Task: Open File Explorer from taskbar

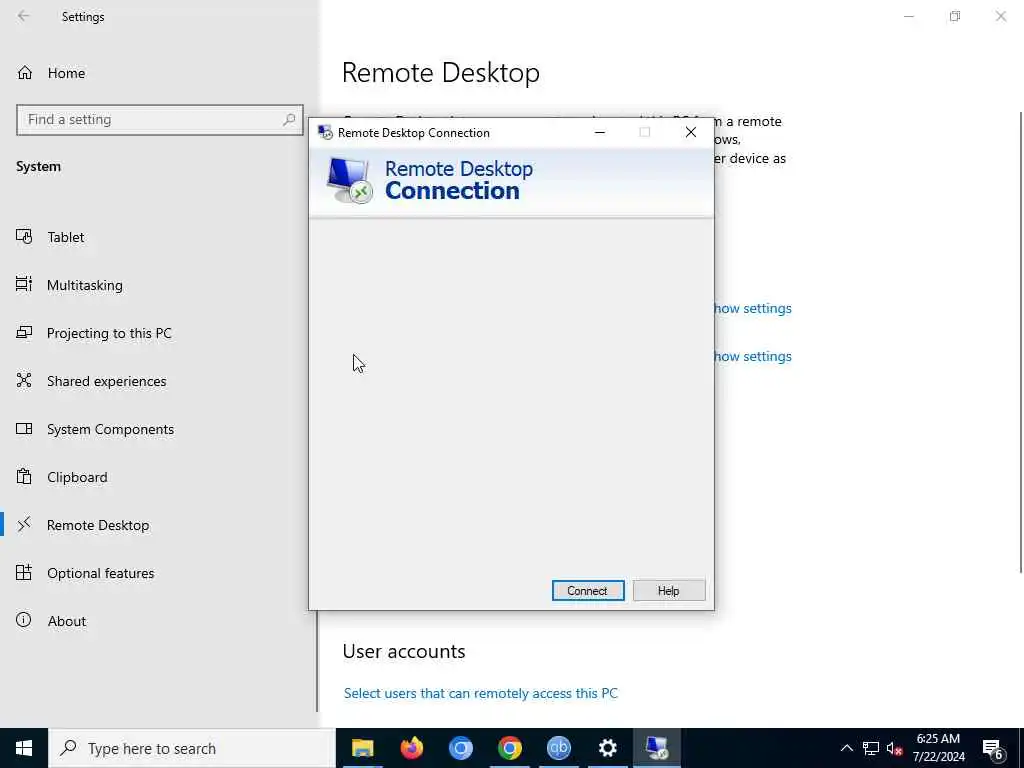Action: click(x=362, y=748)
